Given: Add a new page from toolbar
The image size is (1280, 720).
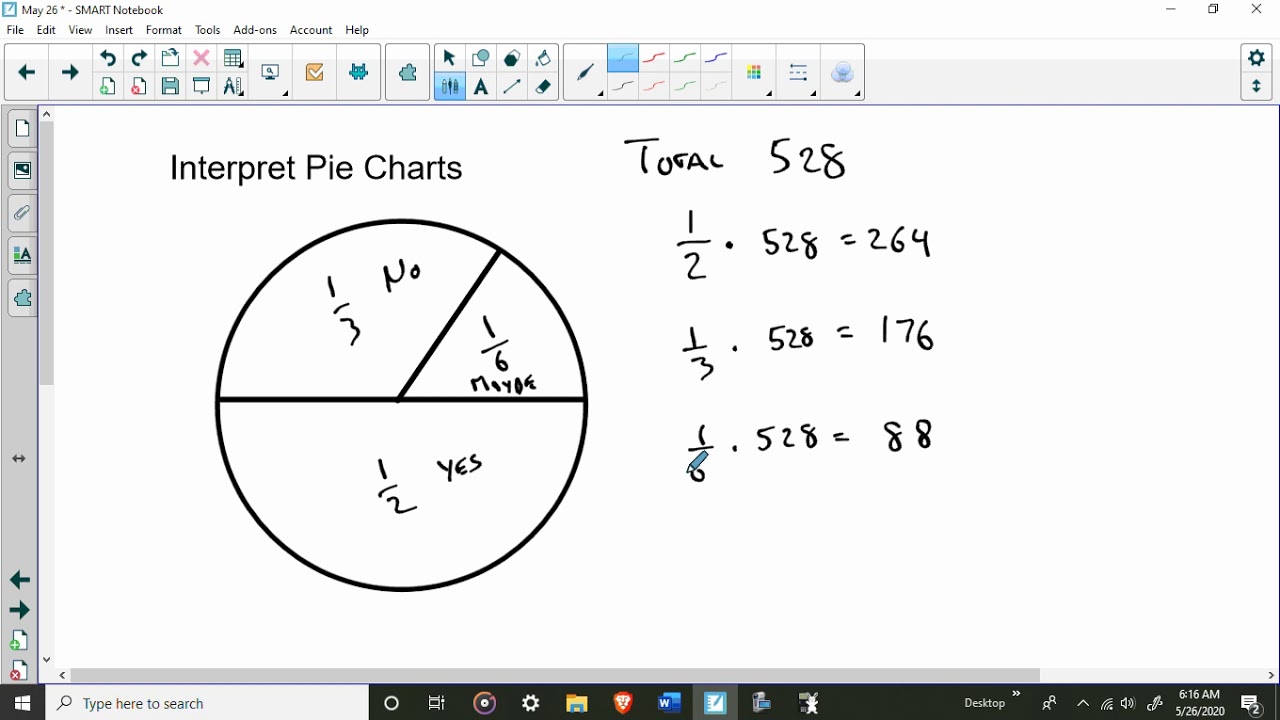Looking at the screenshot, I should [x=108, y=87].
